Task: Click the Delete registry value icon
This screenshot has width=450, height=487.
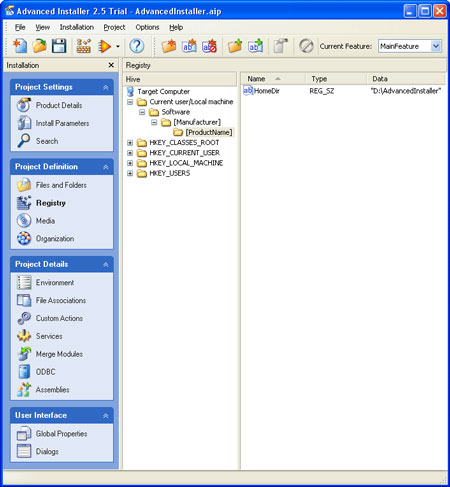Action: [209, 46]
